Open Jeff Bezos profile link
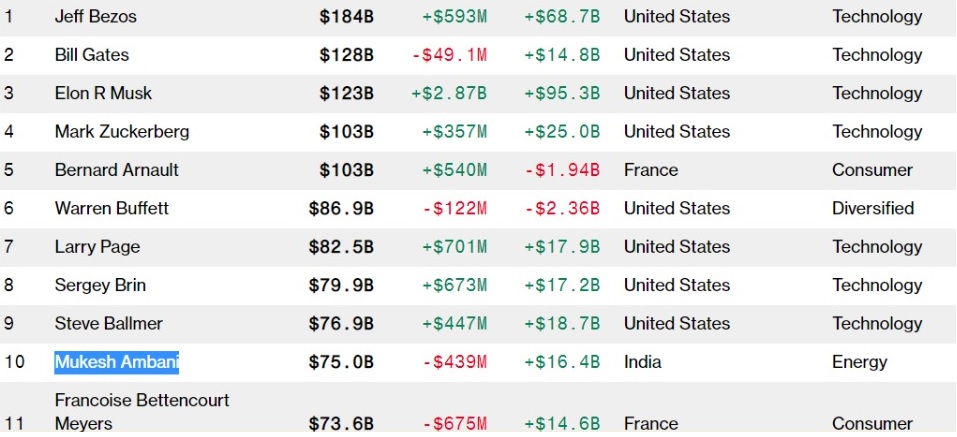The image size is (957, 437). coord(96,16)
